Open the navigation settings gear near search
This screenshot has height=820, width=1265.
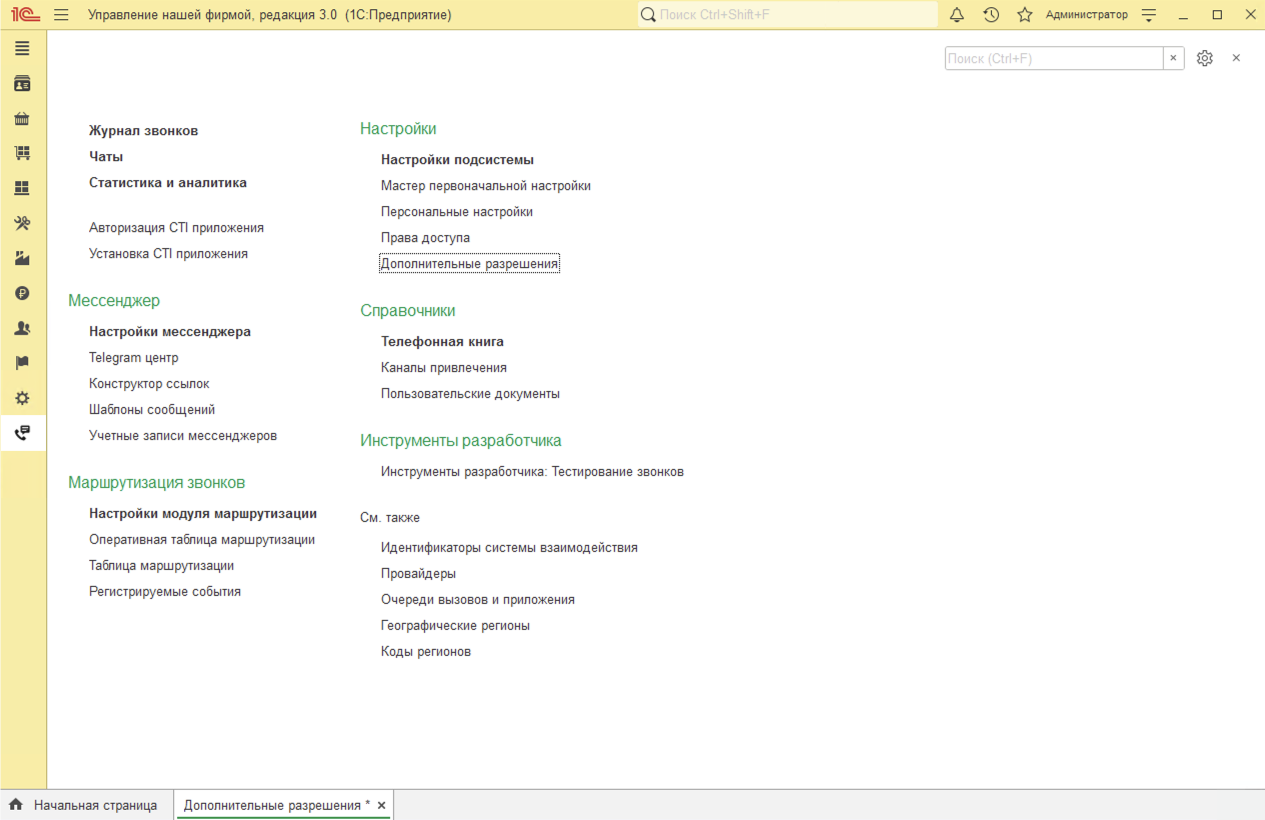click(1205, 58)
